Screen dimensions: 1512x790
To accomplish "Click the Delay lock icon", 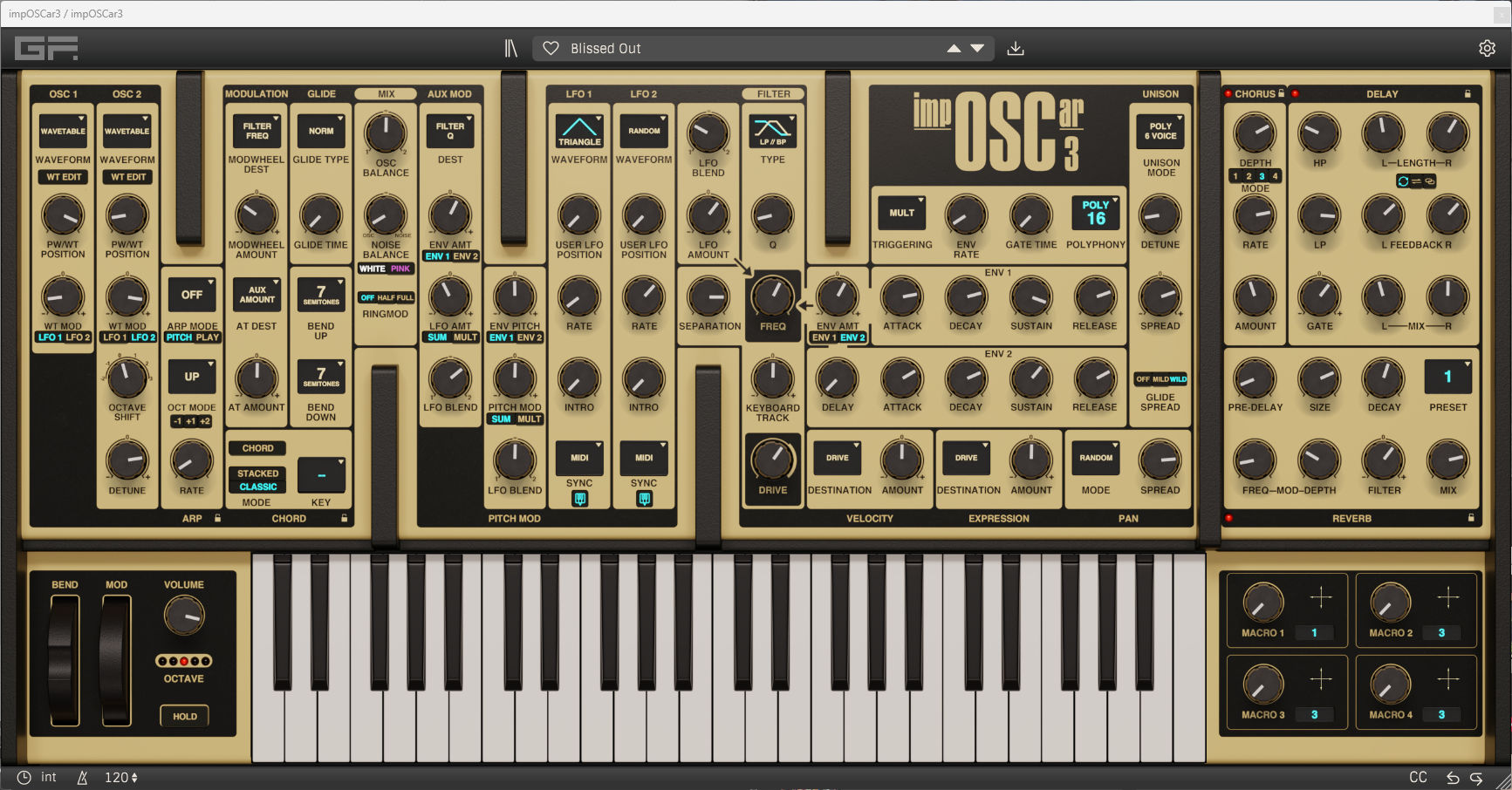I will pyautogui.click(x=1468, y=93).
